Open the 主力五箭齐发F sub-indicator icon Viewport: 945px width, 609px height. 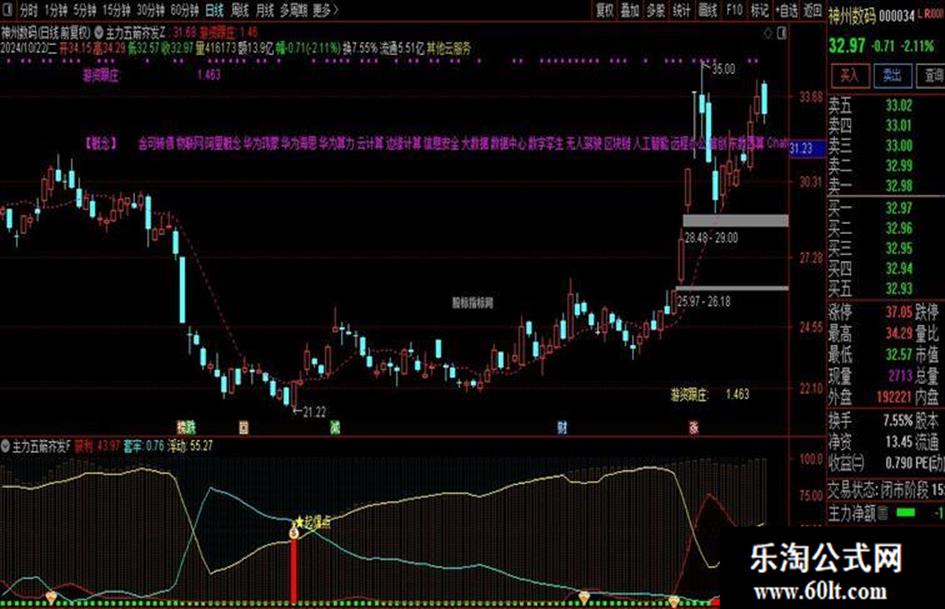pyautogui.click(x=5, y=446)
